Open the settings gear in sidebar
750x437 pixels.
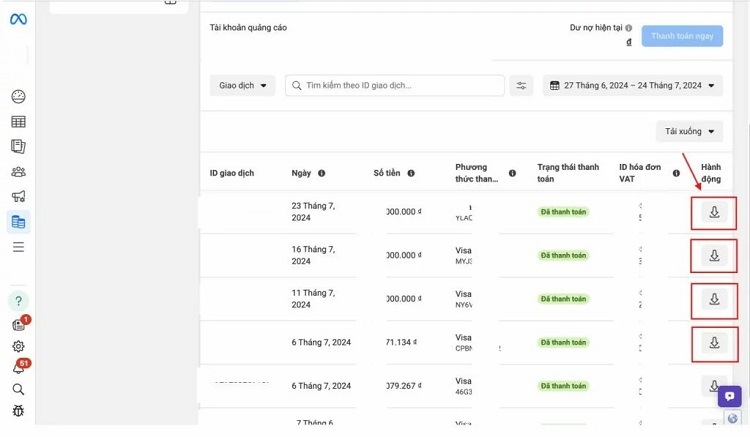pyautogui.click(x=18, y=346)
